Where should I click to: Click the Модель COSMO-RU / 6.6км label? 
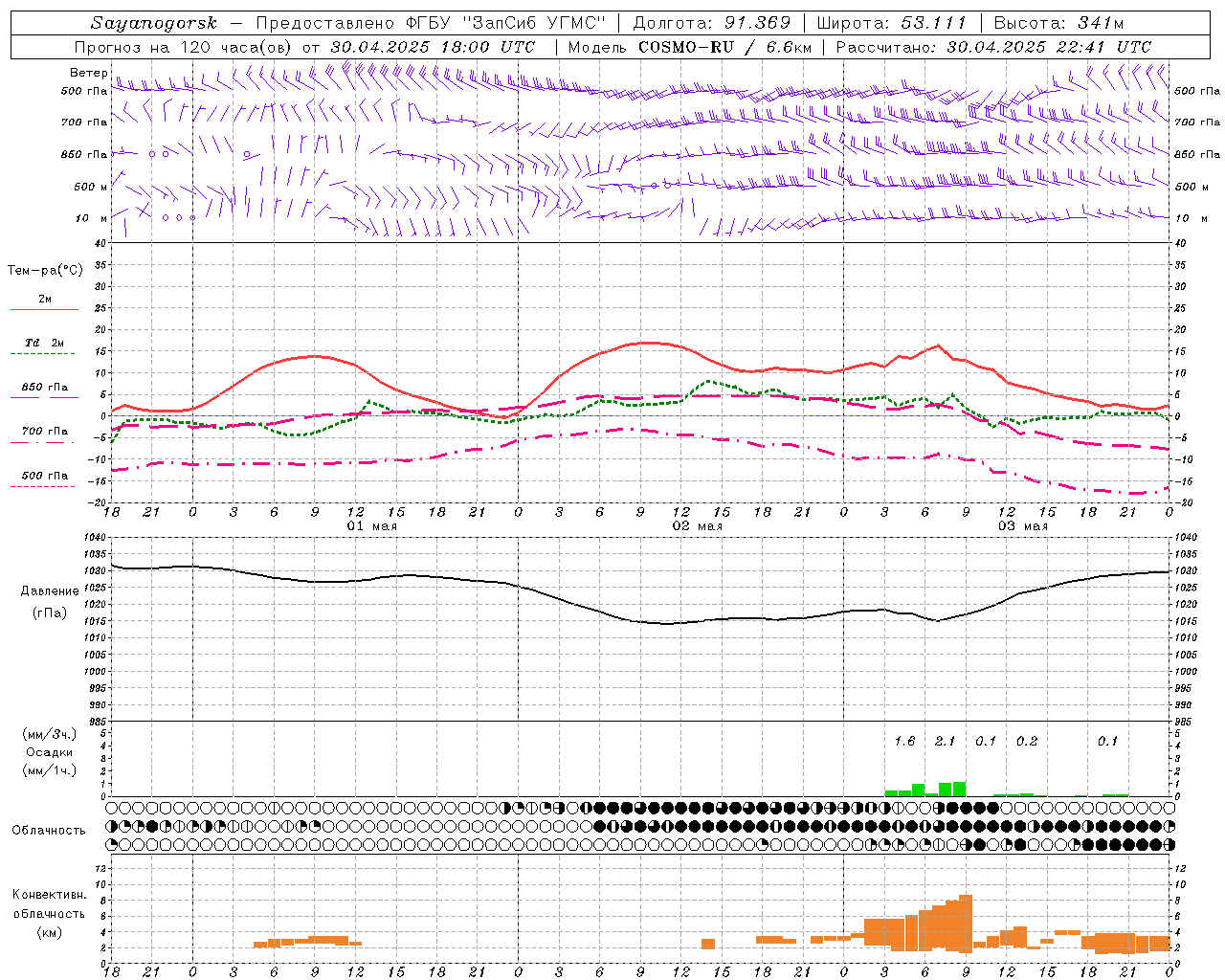coord(690,47)
